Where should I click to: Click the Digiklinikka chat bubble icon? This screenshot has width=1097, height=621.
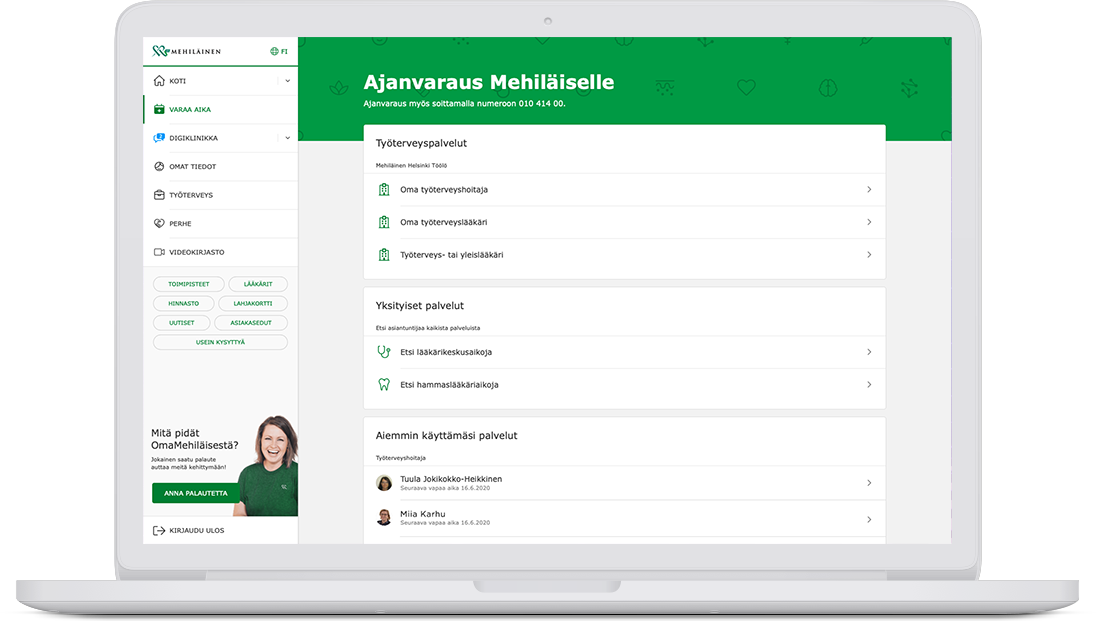tap(159, 138)
